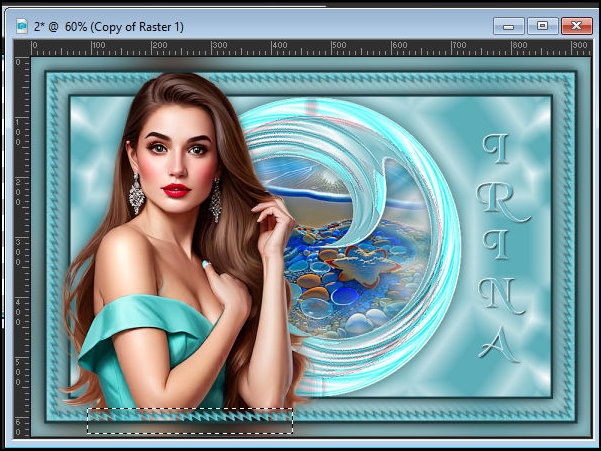Maximize the 2* image window
Image resolution: width=601 pixels, height=451 pixels.
click(542, 26)
